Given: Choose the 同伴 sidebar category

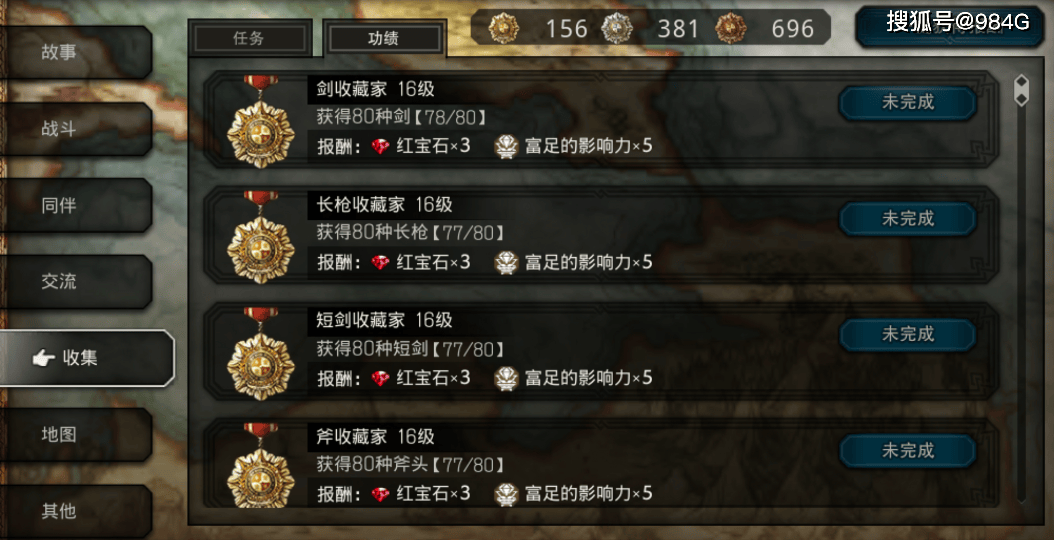Looking at the screenshot, I should (x=75, y=206).
